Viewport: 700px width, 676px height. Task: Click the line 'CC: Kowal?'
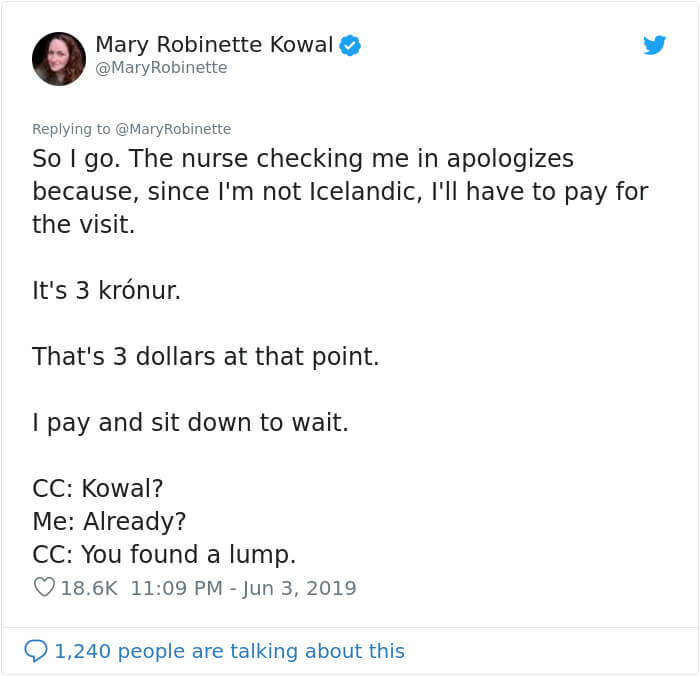(x=97, y=488)
